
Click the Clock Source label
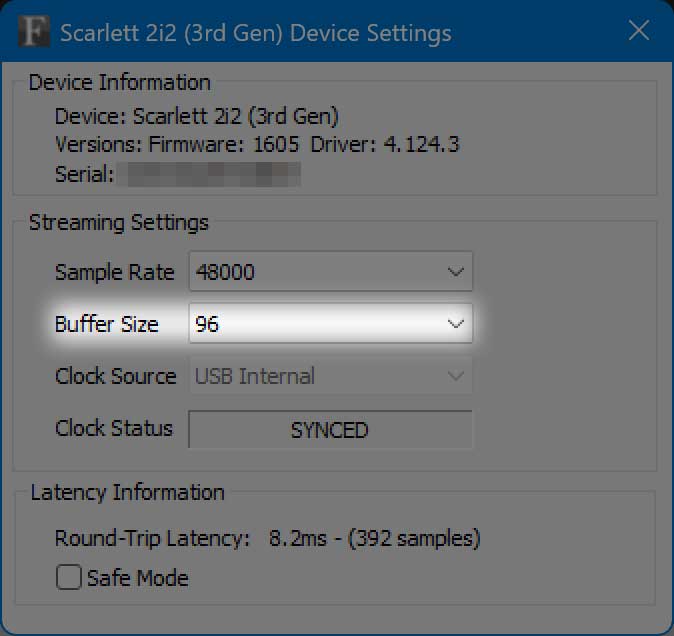point(116,376)
